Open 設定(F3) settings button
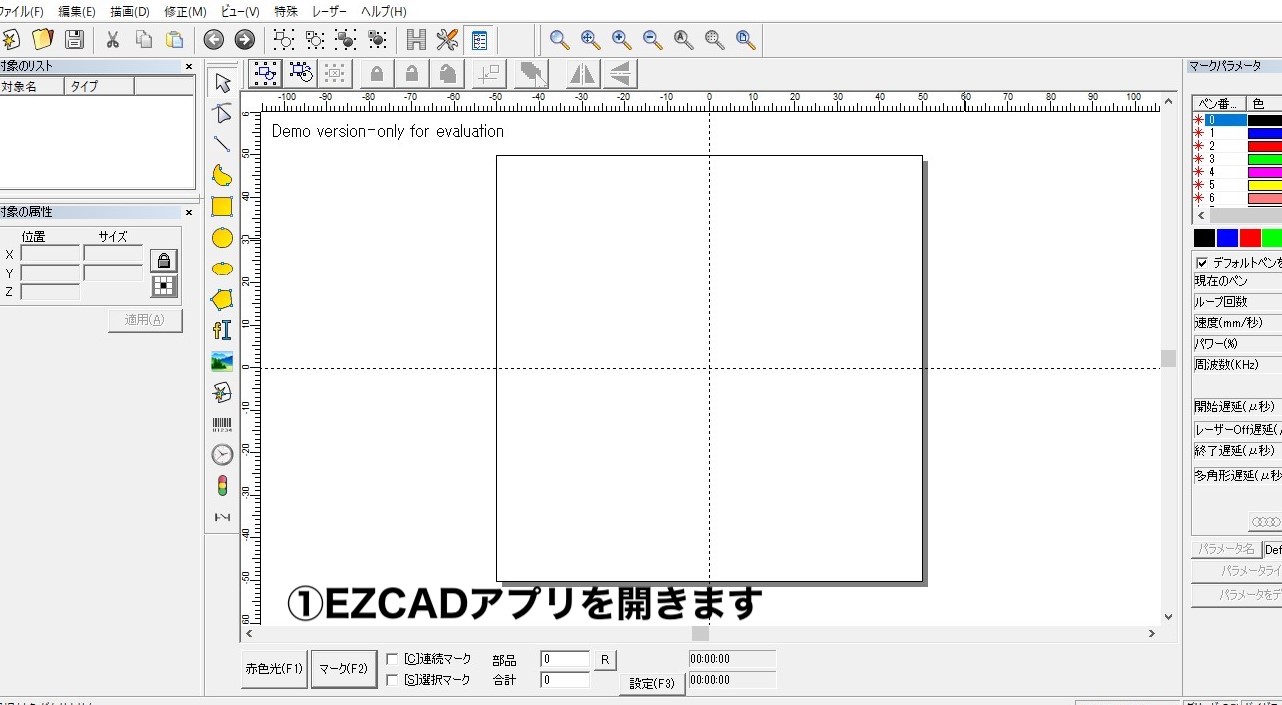This screenshot has height=705, width=1282. tap(653, 684)
